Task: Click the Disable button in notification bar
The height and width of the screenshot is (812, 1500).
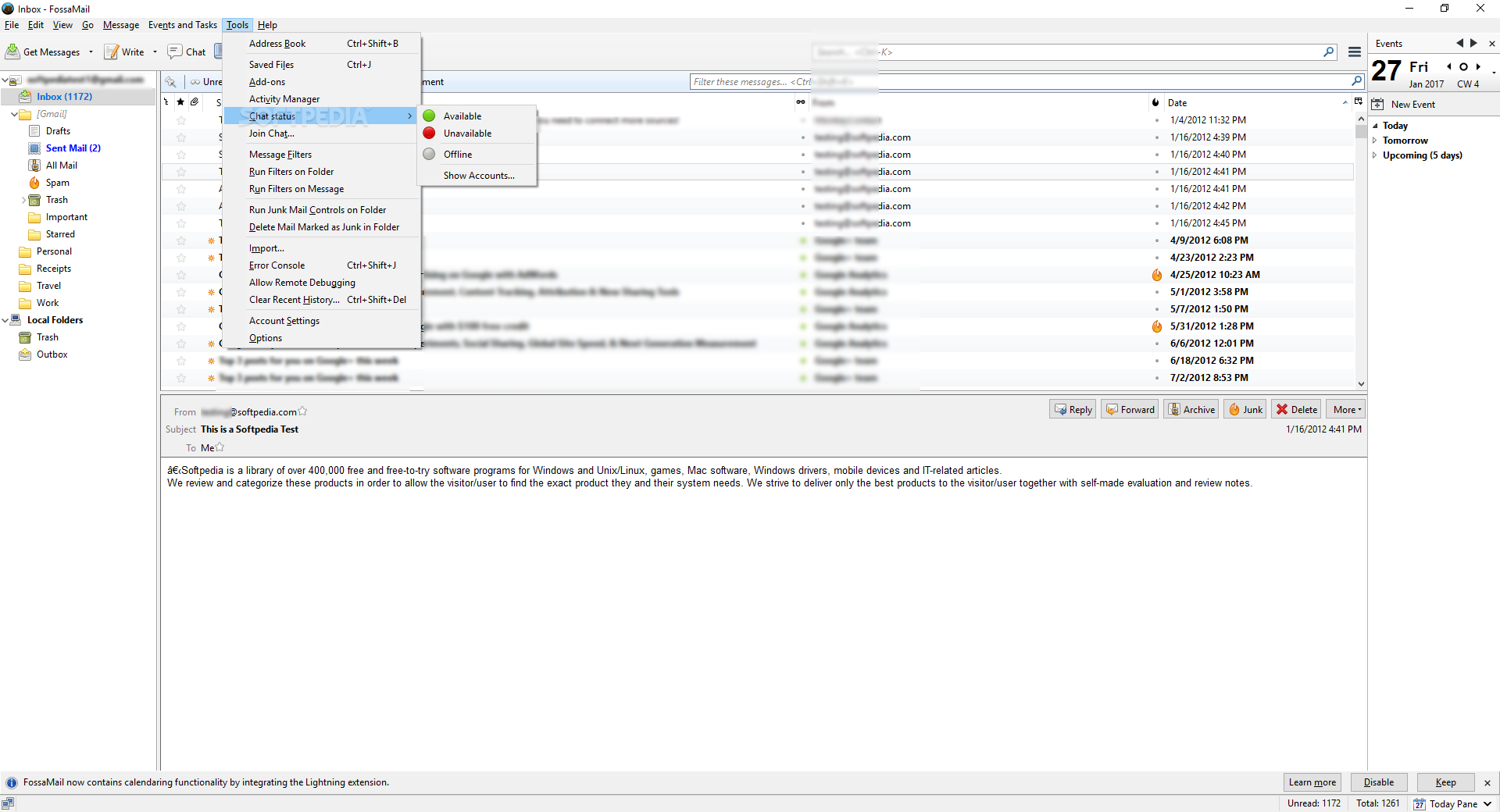Action: 1378,782
